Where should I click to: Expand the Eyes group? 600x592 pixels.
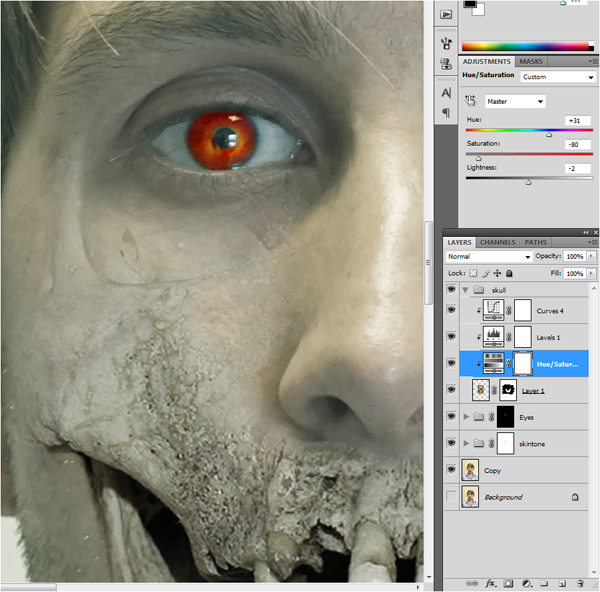point(466,416)
